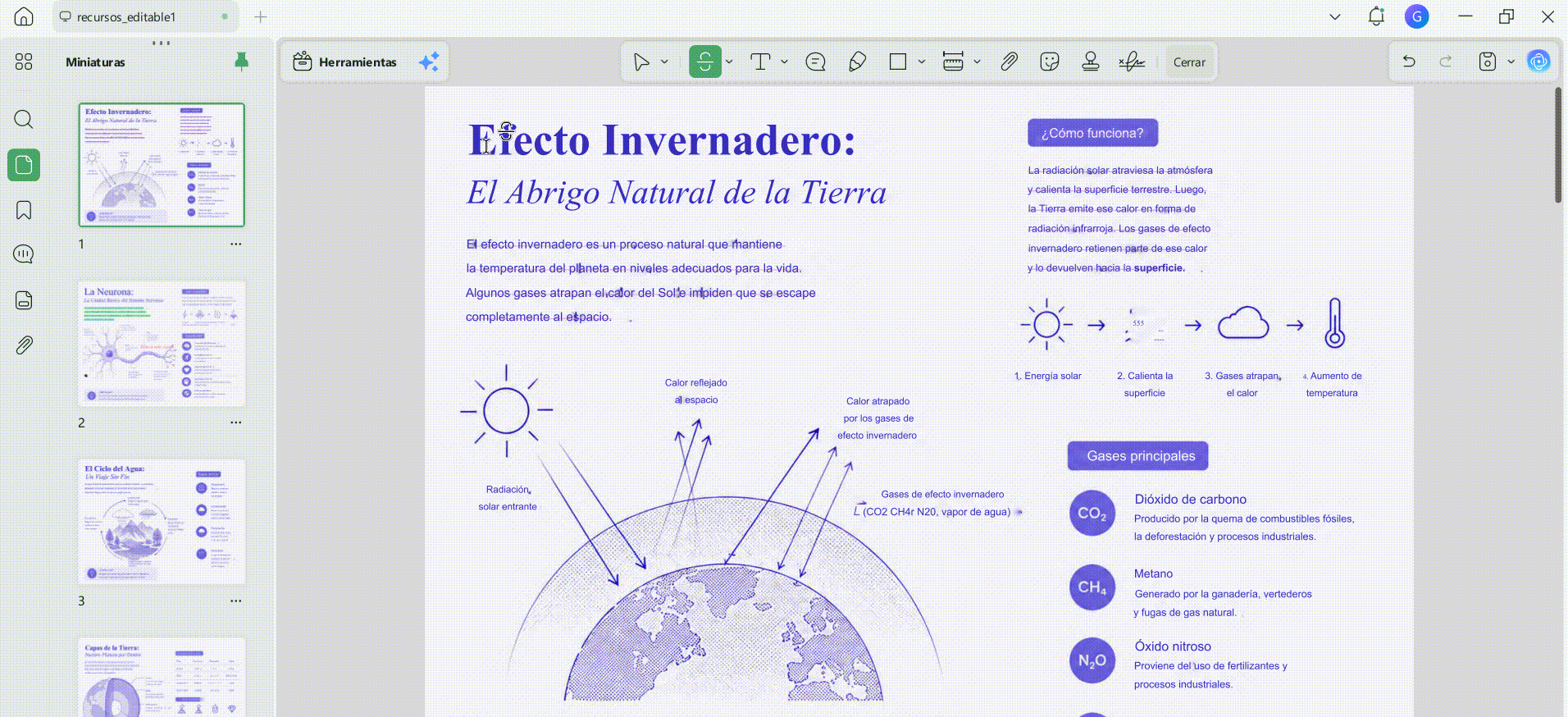Viewport: 1568px width, 717px height.
Task: Click the Calor reflejado al espacio label
Action: 695,391
